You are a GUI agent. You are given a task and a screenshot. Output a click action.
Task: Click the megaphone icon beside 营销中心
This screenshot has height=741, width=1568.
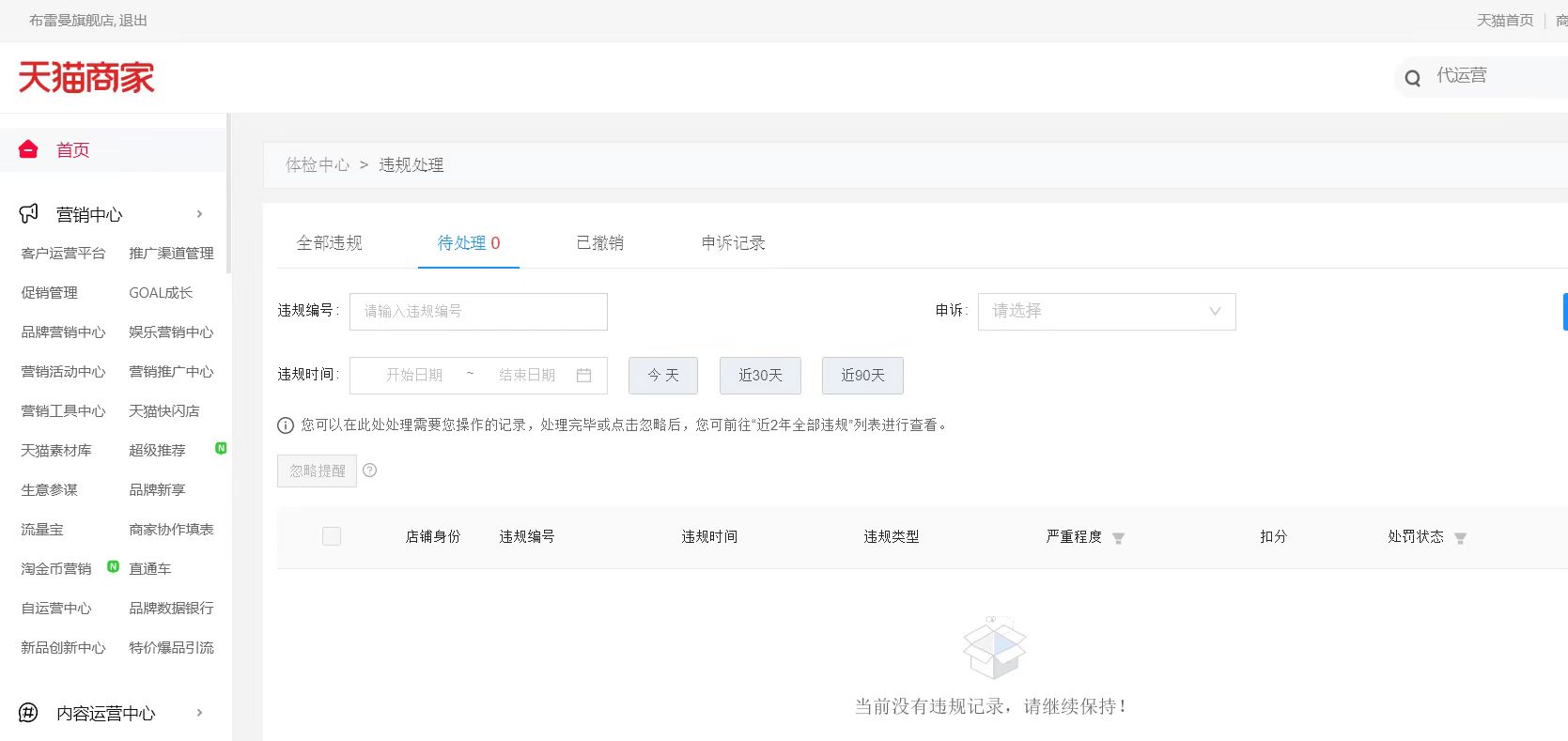point(29,214)
